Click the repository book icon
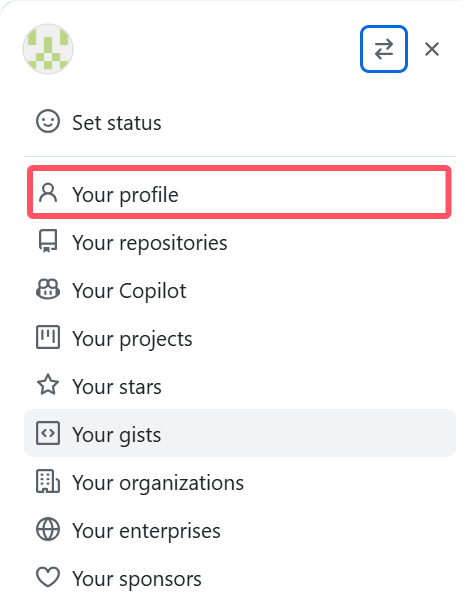473x611 pixels. (x=48, y=241)
